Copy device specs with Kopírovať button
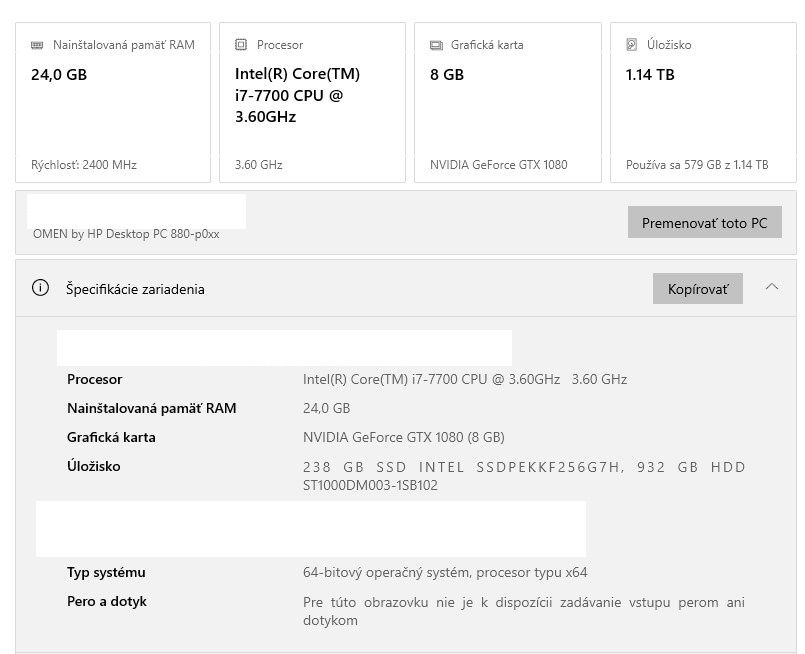The height and width of the screenshot is (654, 805). click(697, 289)
